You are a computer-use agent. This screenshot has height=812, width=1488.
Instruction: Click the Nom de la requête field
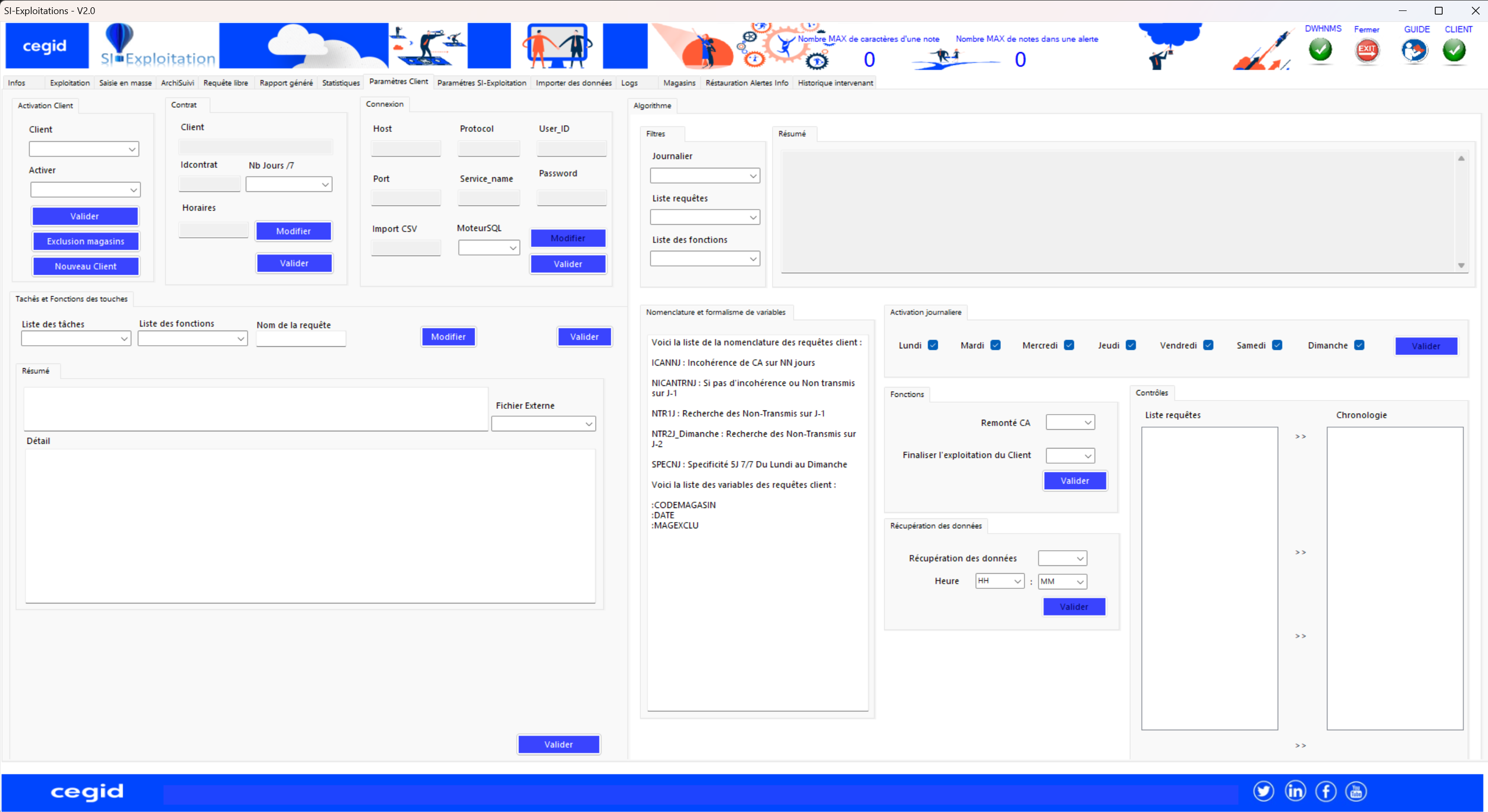[301, 338]
